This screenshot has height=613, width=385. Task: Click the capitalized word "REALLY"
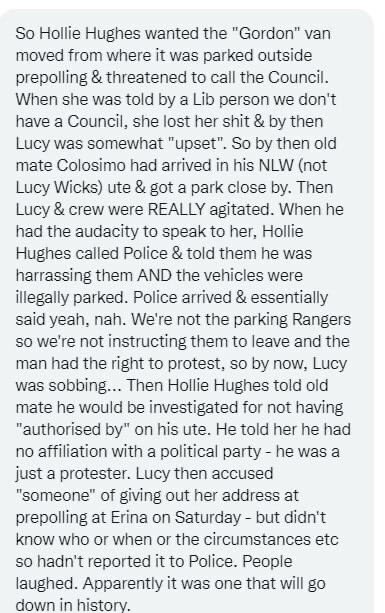[x=176, y=209]
